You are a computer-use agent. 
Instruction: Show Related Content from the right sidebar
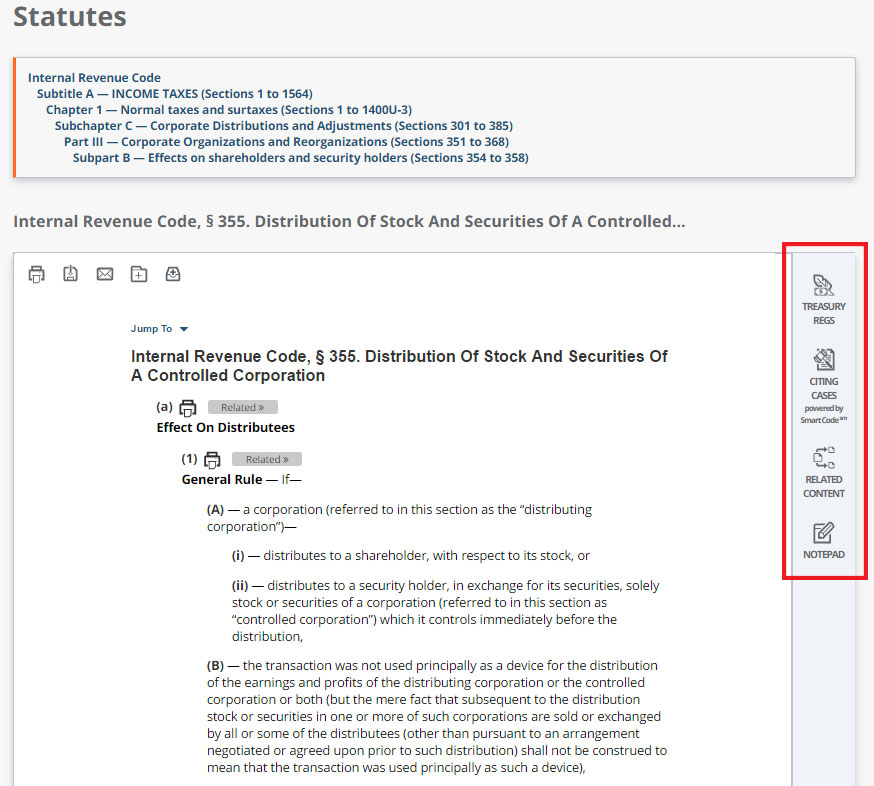pyautogui.click(x=823, y=471)
